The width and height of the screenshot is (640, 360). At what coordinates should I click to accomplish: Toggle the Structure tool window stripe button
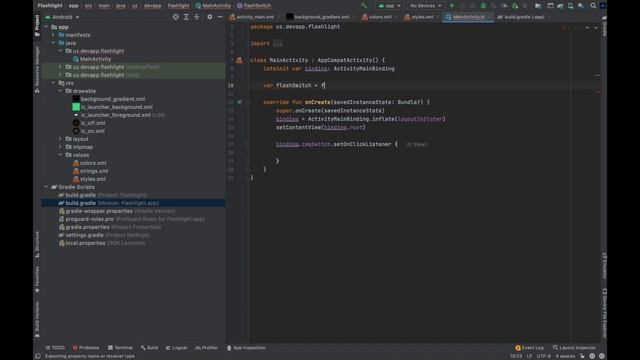coord(37,244)
